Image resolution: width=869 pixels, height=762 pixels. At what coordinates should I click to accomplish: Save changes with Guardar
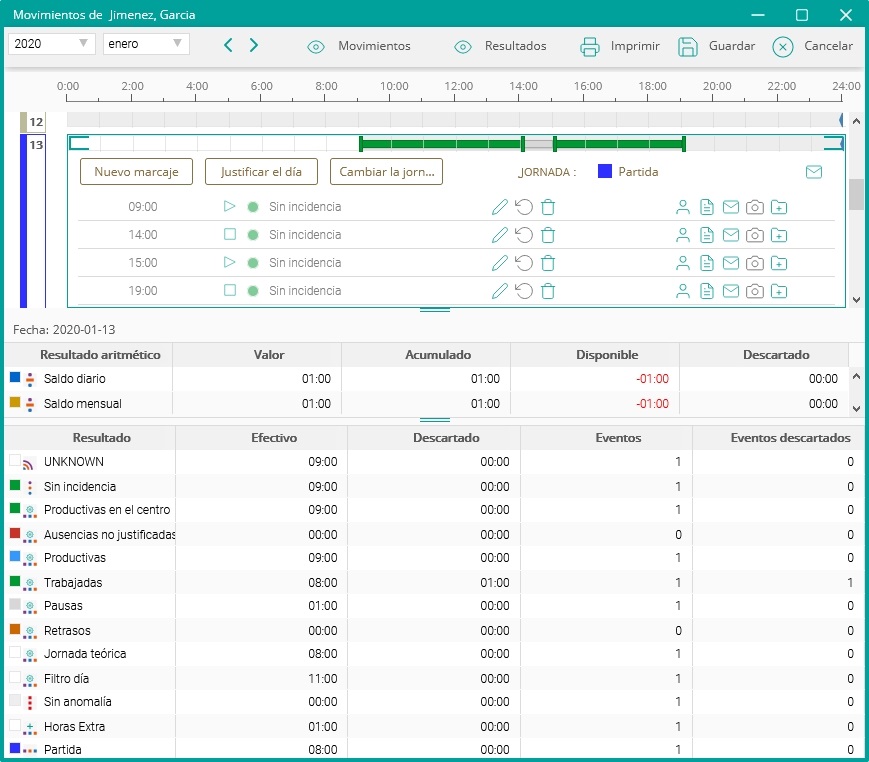[x=716, y=46]
